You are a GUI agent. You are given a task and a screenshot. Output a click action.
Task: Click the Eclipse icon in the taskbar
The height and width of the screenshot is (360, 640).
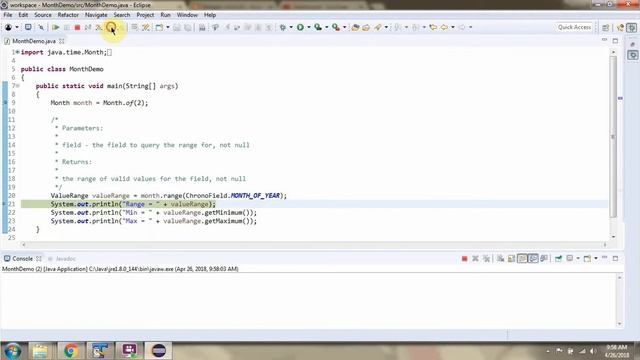[x=159, y=351]
